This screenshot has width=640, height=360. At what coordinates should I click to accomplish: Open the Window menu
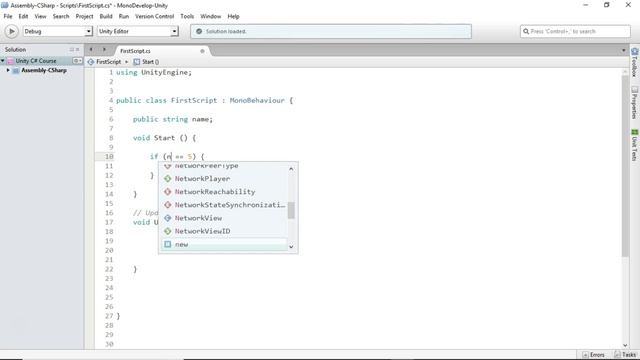(x=210, y=16)
